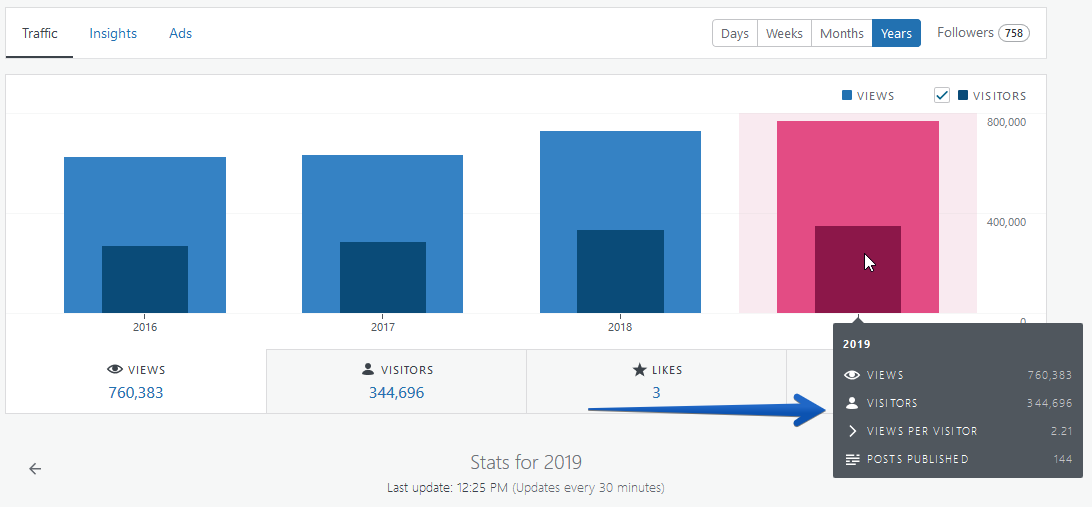The width and height of the screenshot is (1092, 507).
Task: Open the Ads tab
Action: point(180,33)
